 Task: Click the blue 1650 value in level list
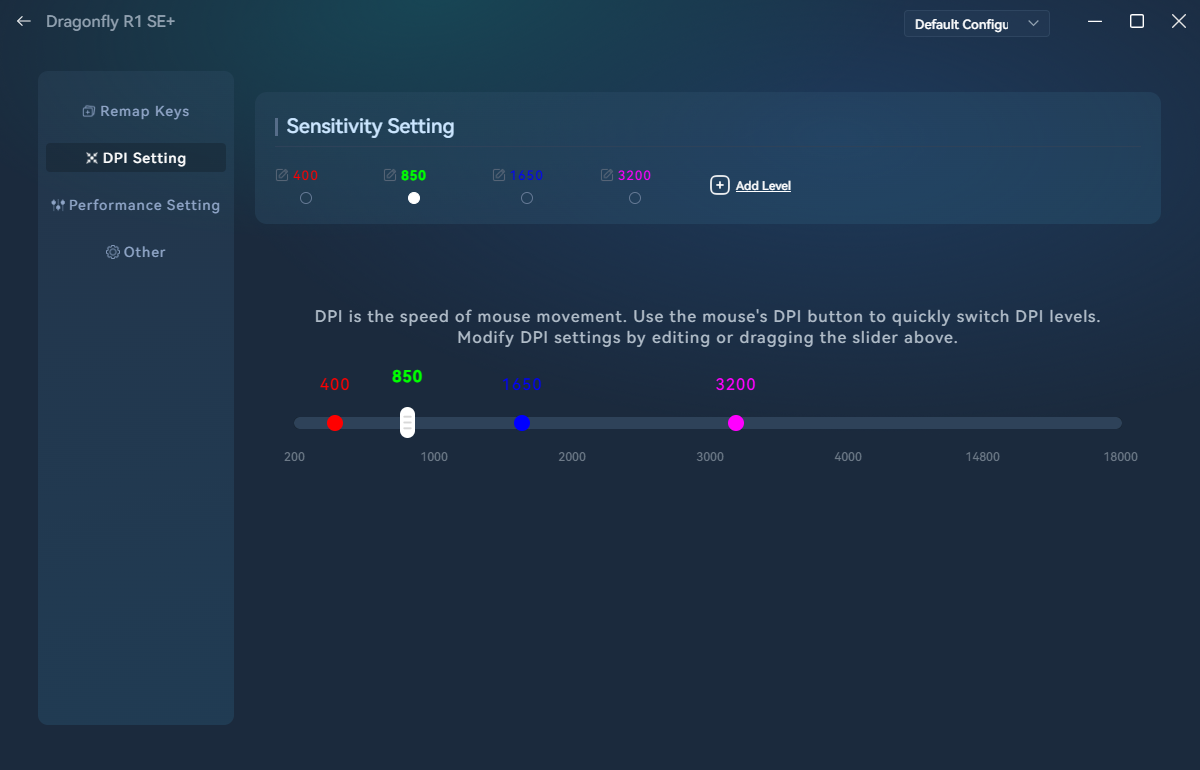pos(526,175)
